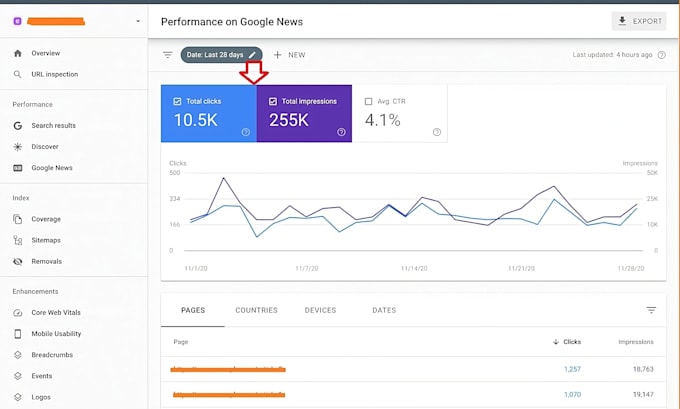Sort by Clicks column header

click(567, 342)
